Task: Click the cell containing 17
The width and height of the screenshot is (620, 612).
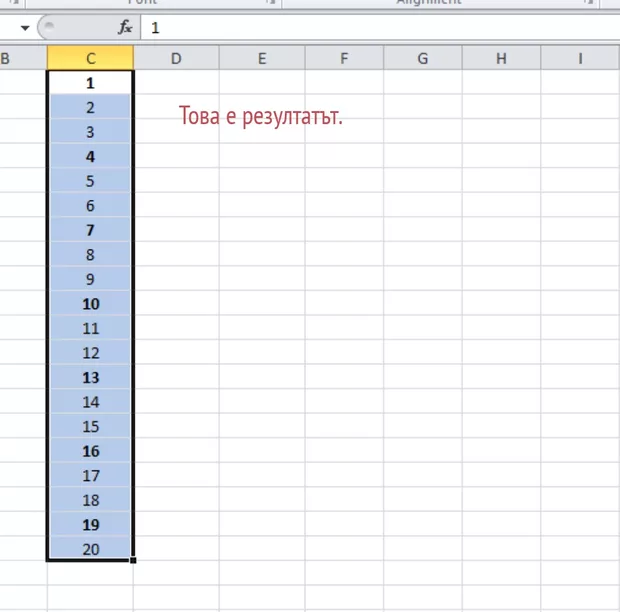Action: tap(90, 475)
